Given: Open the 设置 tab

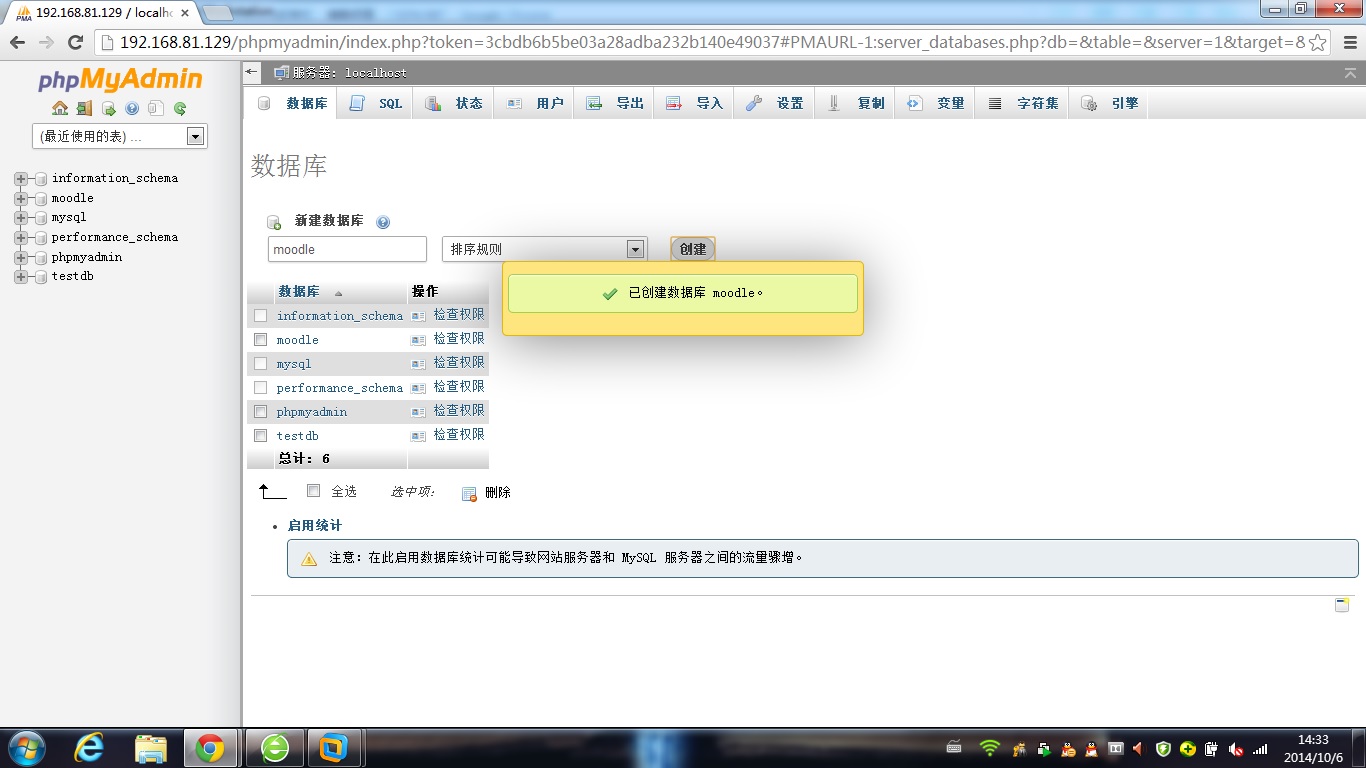Looking at the screenshot, I should click(x=775, y=103).
